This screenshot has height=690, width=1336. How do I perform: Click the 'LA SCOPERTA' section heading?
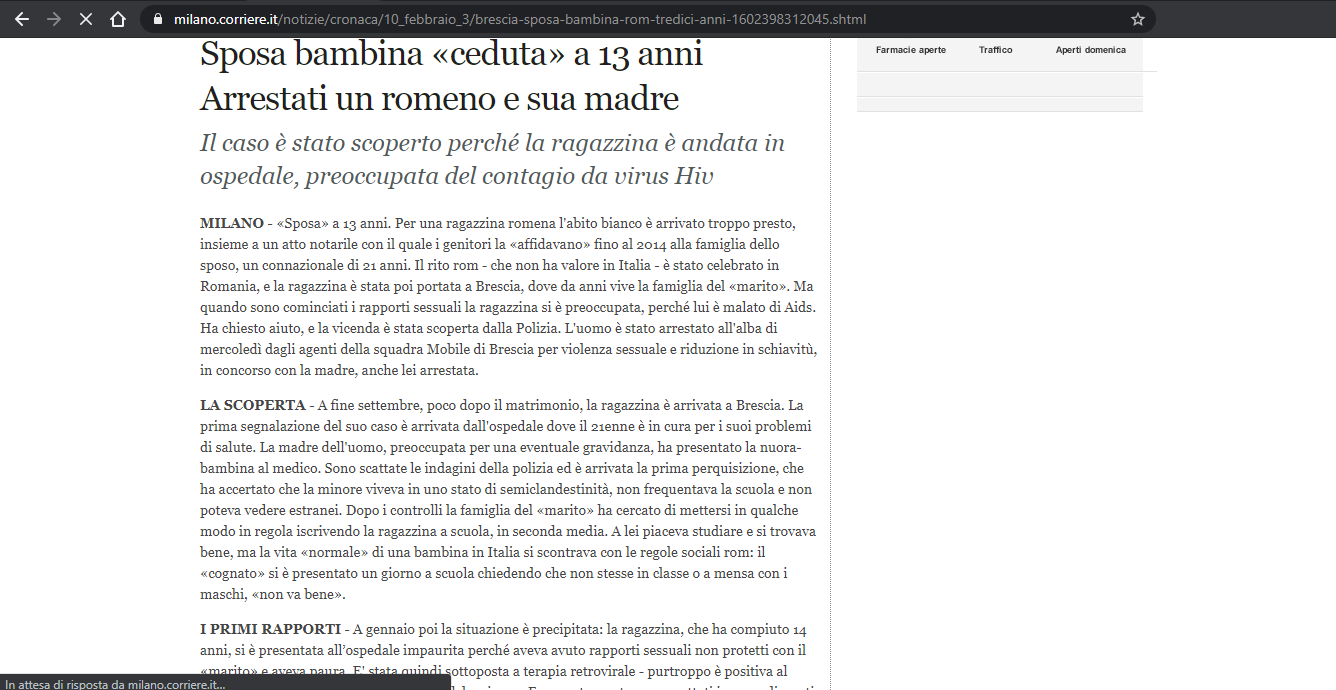[252, 406]
